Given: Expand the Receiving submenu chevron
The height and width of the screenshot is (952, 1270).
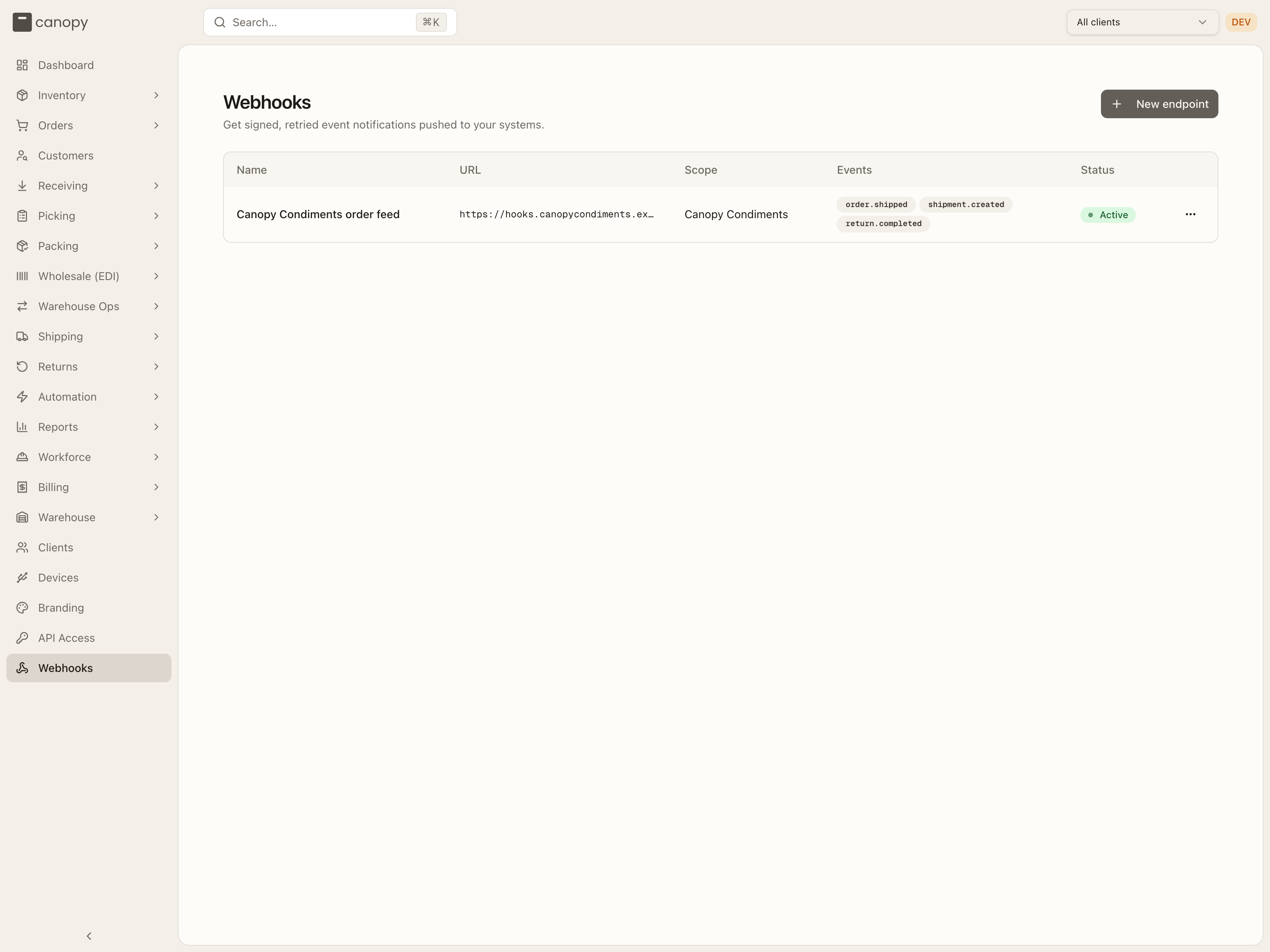Looking at the screenshot, I should coord(156,185).
